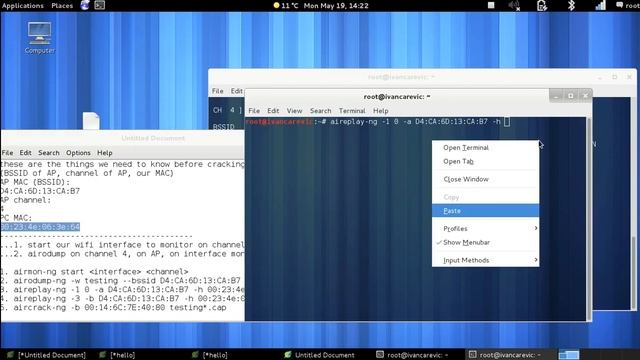Click the 'AP channel:' line in editor
Screen dimensions: 640x360
click(26, 200)
